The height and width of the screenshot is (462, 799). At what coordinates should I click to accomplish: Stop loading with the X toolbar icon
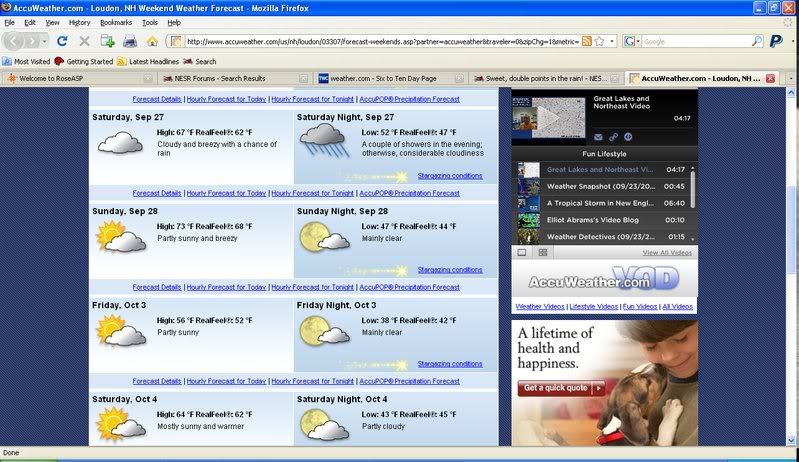point(85,41)
